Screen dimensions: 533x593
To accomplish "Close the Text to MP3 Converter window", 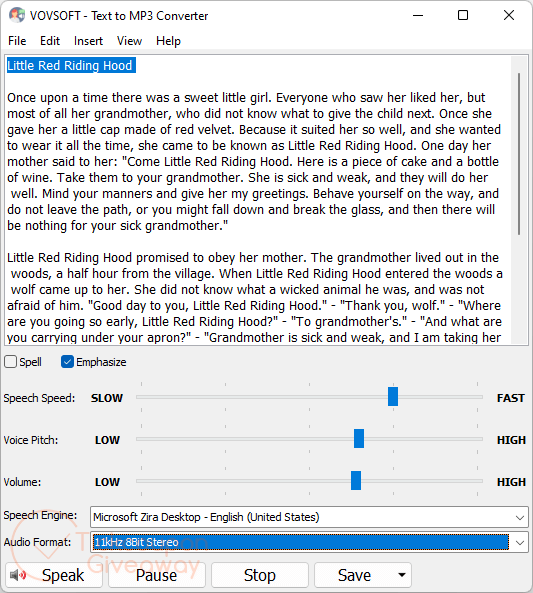I will [x=509, y=16].
